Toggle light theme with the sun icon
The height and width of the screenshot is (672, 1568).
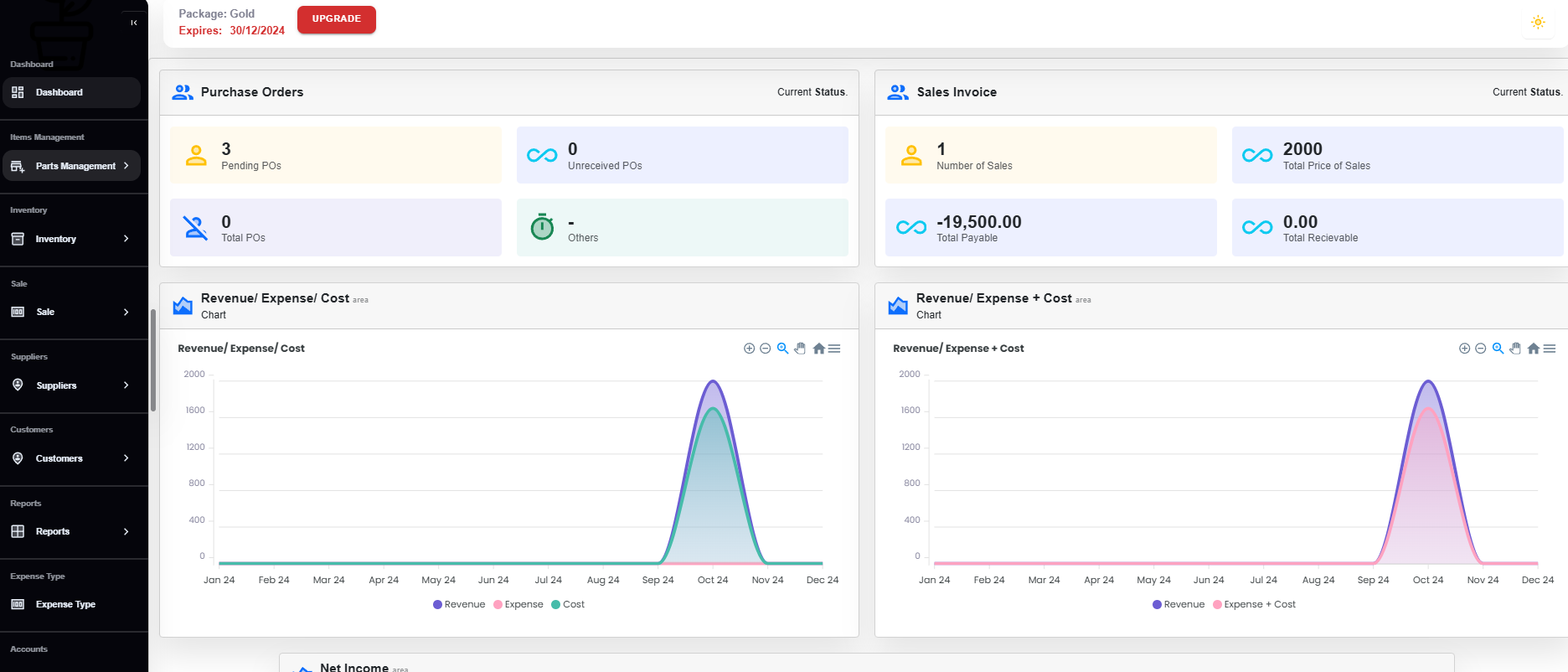(x=1538, y=23)
